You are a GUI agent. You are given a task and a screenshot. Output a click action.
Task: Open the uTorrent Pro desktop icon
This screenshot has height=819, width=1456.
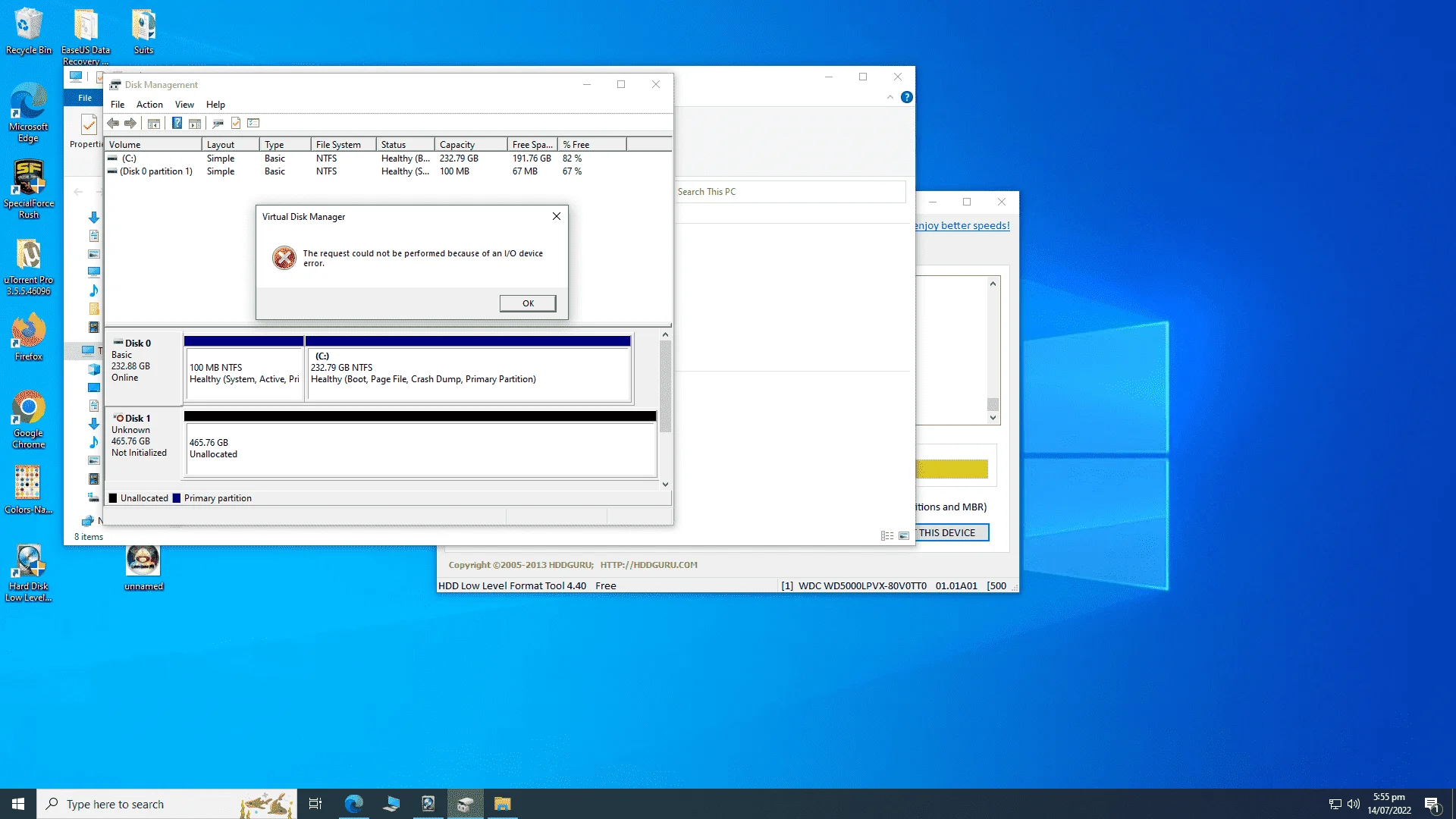click(x=29, y=266)
